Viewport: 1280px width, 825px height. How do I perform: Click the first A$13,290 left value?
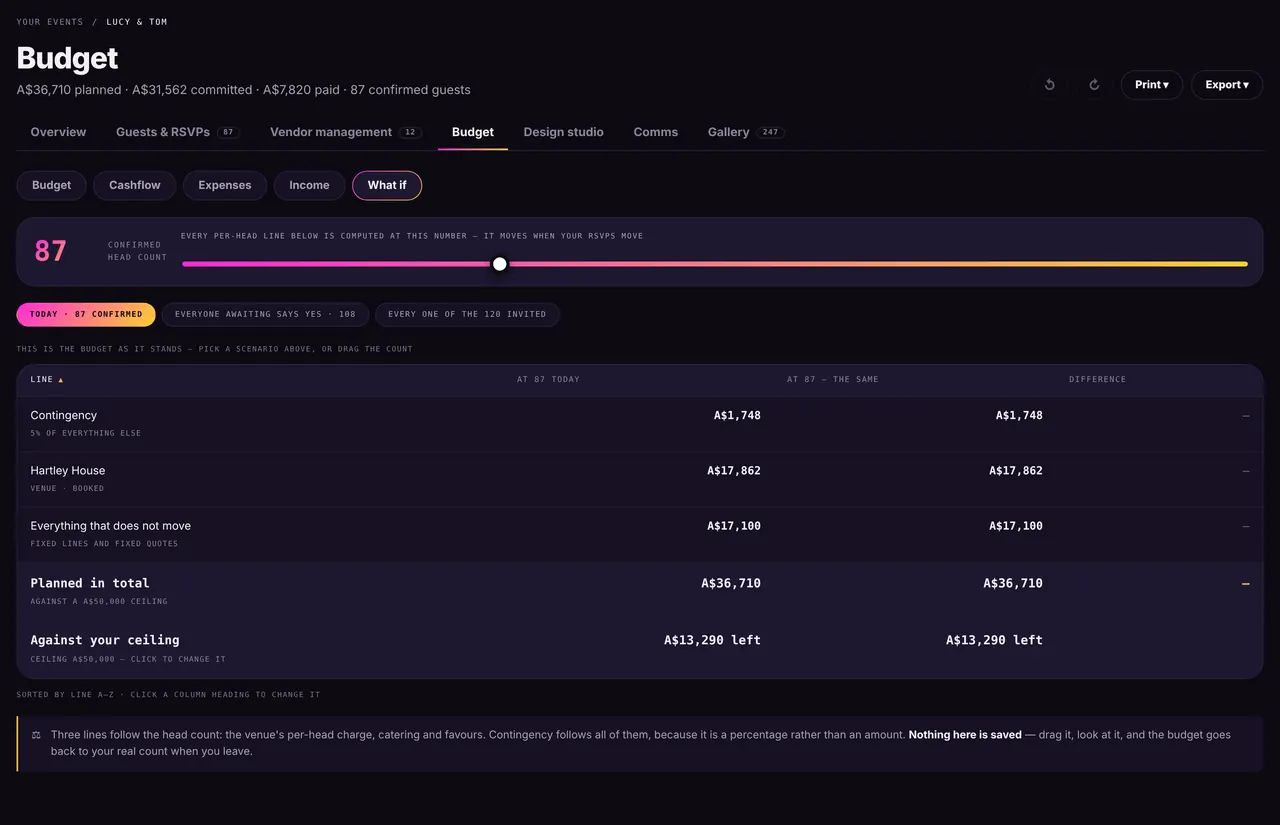(712, 640)
